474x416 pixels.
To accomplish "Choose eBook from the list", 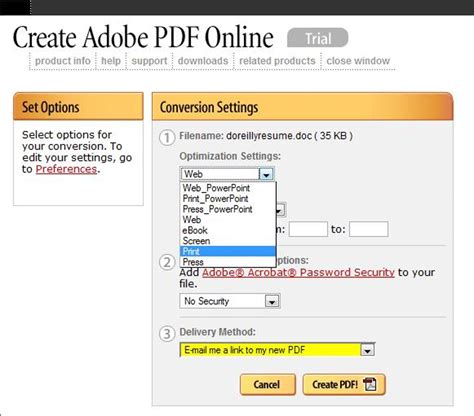I will tap(228, 230).
